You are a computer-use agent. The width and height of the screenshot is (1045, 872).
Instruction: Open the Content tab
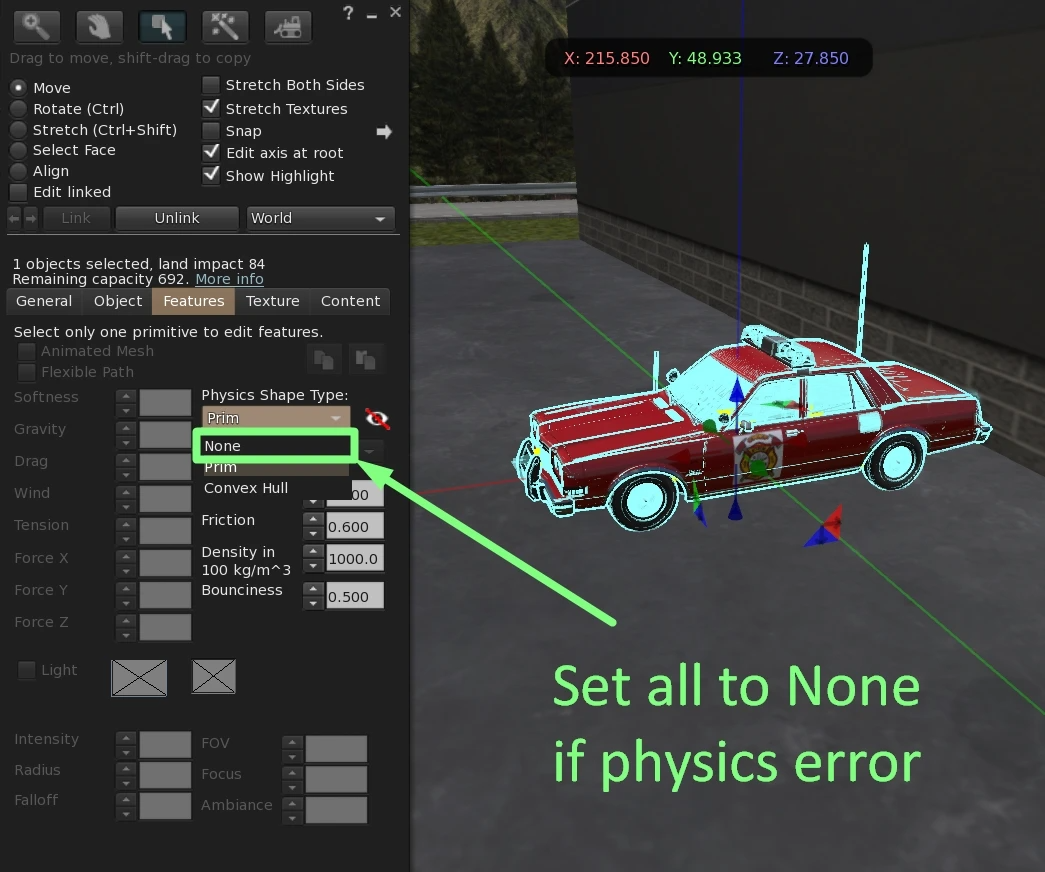click(x=350, y=301)
